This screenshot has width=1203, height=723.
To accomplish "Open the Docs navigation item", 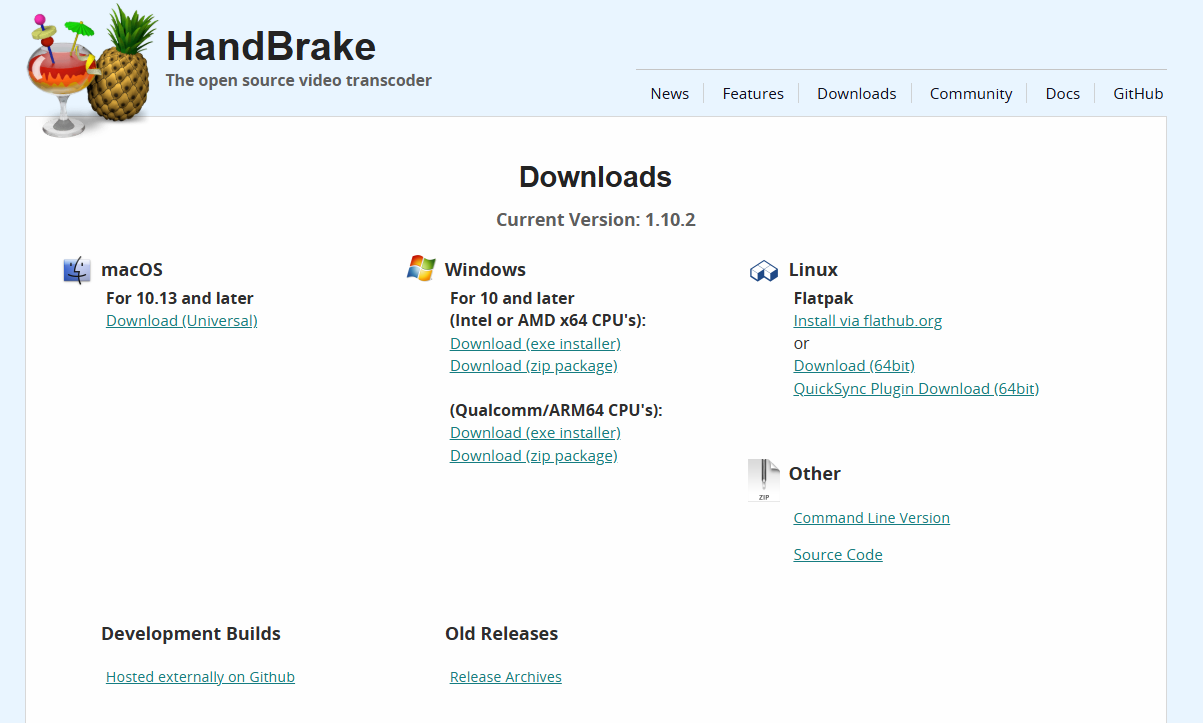I will pyautogui.click(x=1062, y=94).
